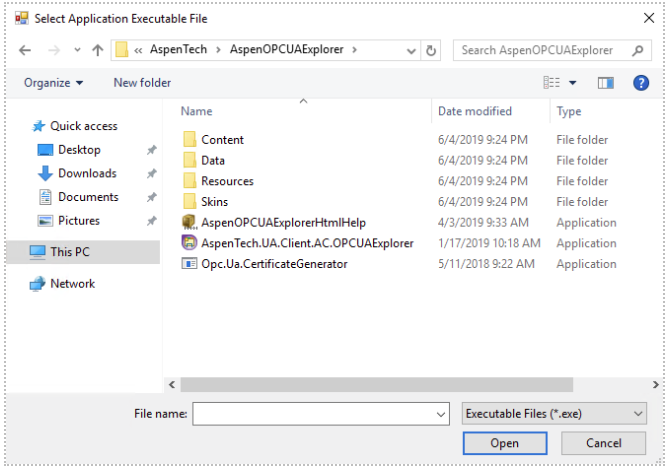Click pin icon next to Downloads

click(x=151, y=174)
